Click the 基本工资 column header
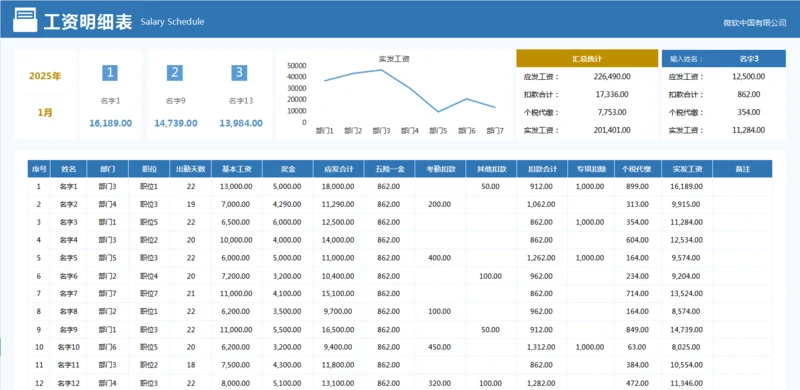 [237, 169]
